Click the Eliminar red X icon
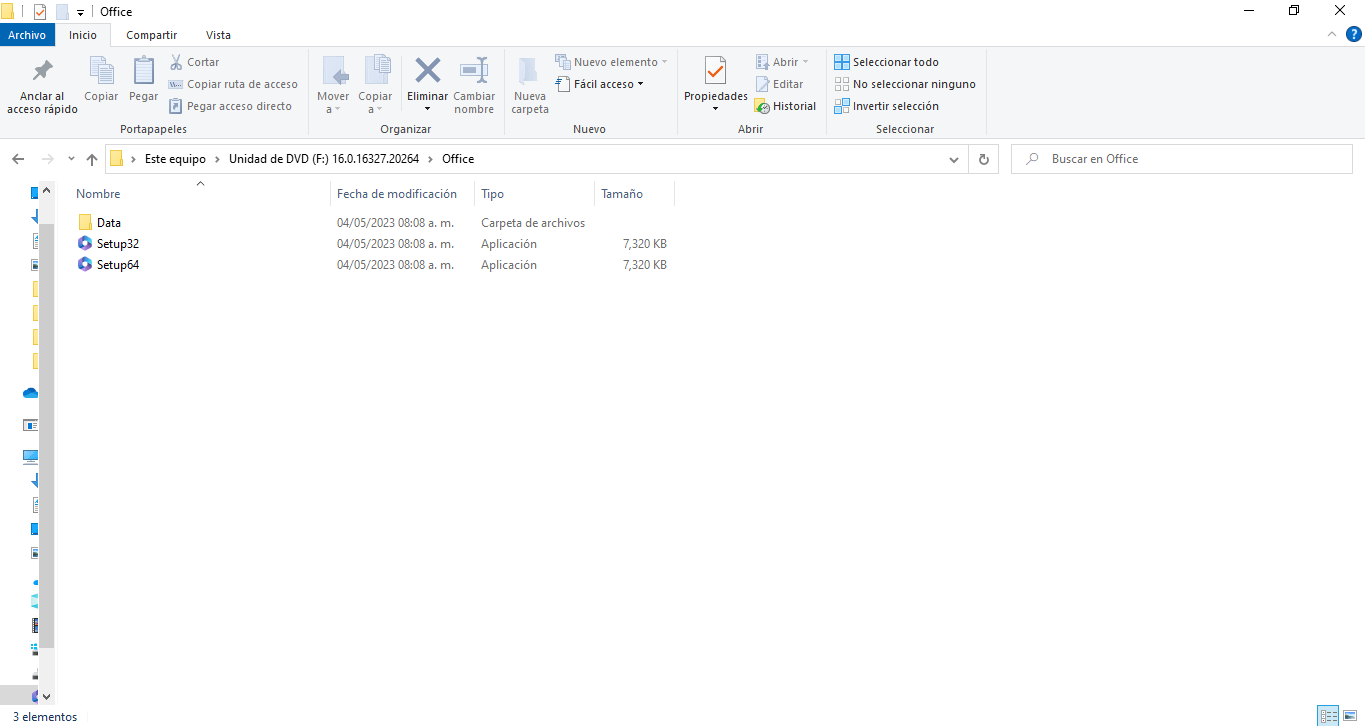 click(427, 71)
